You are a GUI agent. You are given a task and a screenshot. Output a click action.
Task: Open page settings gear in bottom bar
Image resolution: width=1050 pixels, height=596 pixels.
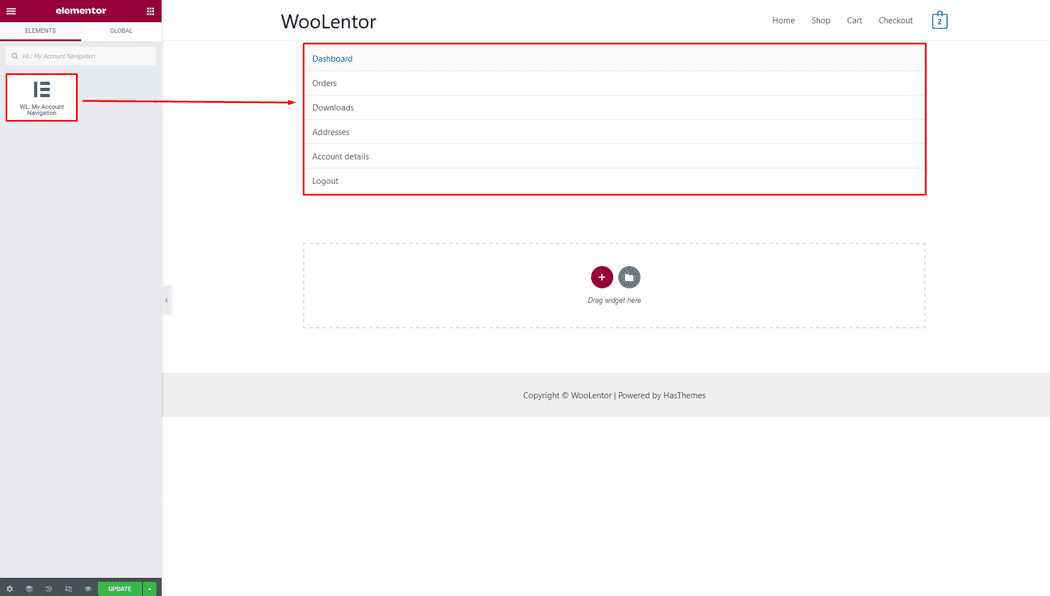click(x=10, y=589)
